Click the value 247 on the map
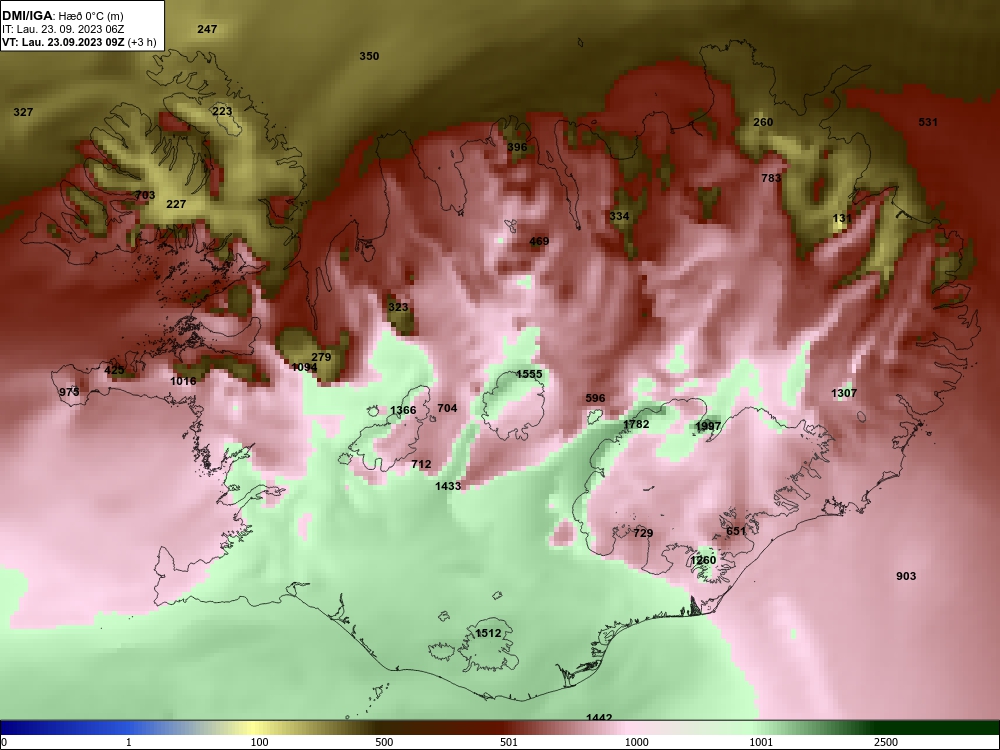Viewport: 1000px width, 750px height. [x=207, y=29]
